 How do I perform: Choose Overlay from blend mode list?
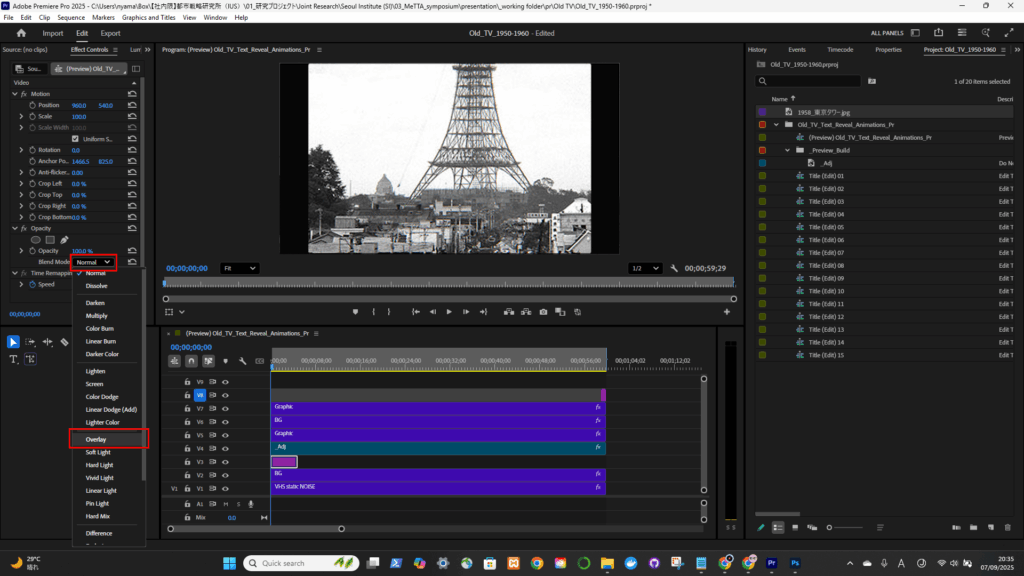(x=97, y=439)
